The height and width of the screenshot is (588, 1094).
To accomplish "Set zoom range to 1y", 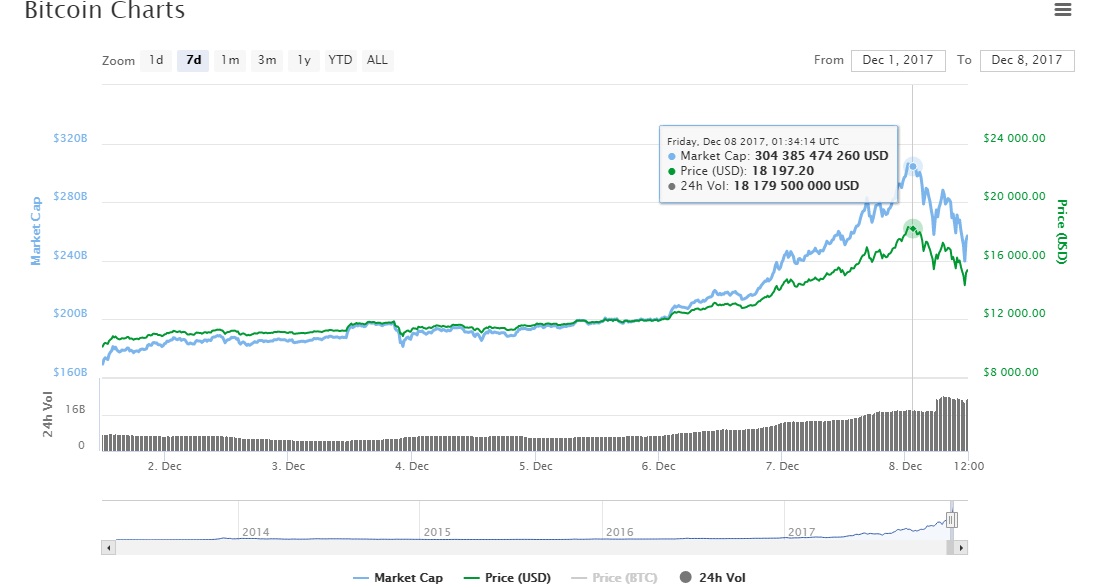I will (x=304, y=60).
